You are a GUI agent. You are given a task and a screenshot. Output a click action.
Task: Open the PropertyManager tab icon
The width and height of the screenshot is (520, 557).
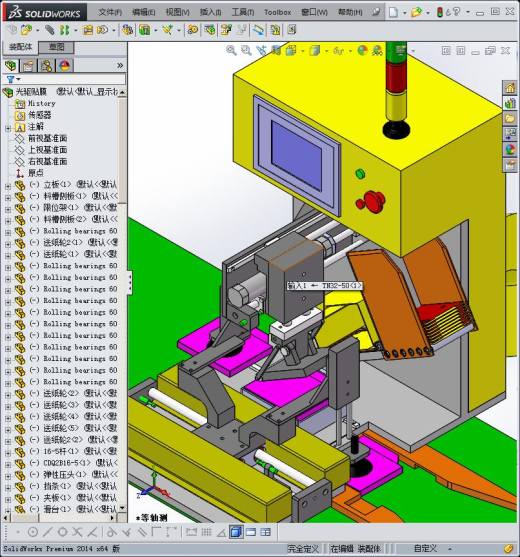pos(28,66)
